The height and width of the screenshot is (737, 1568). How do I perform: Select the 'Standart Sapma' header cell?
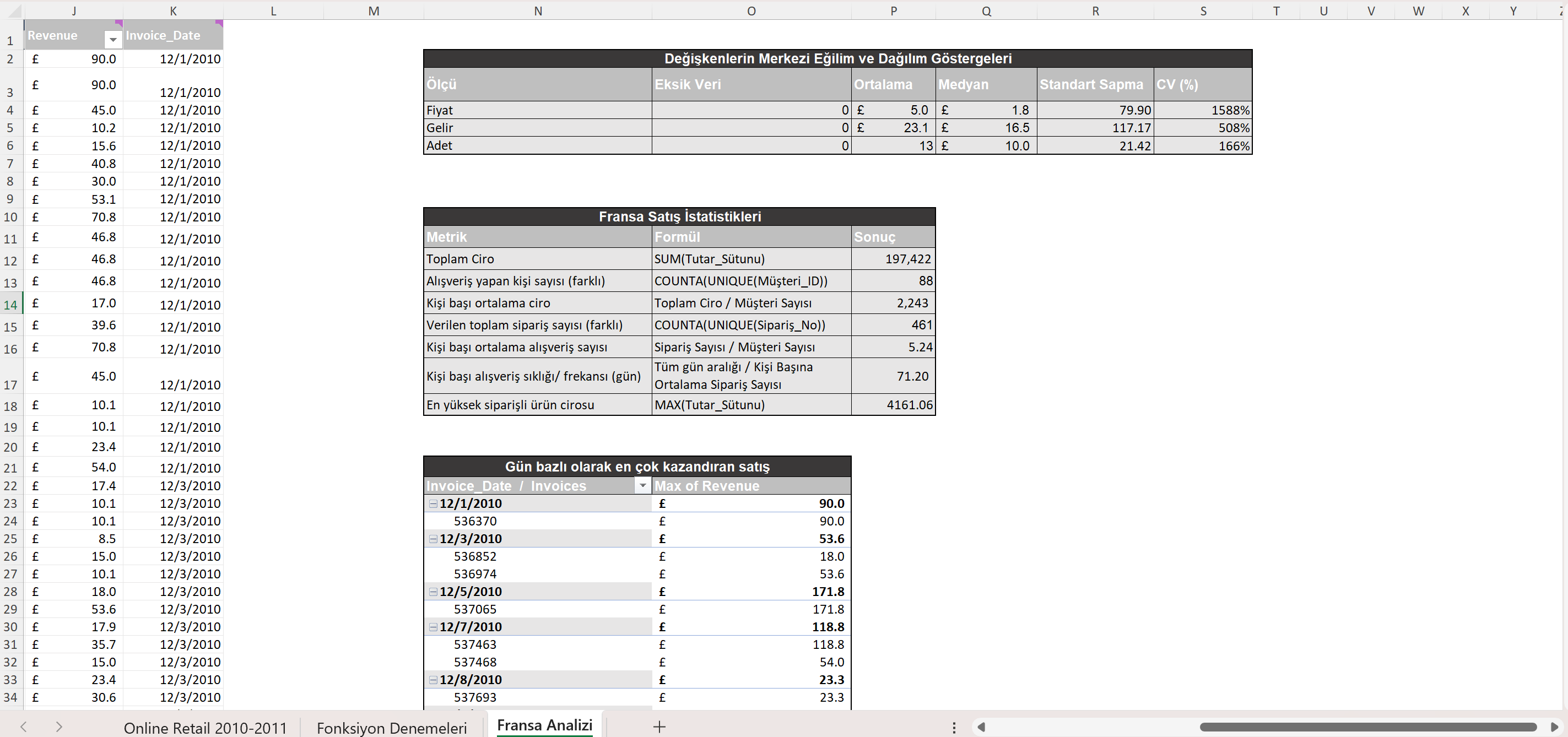point(1095,84)
